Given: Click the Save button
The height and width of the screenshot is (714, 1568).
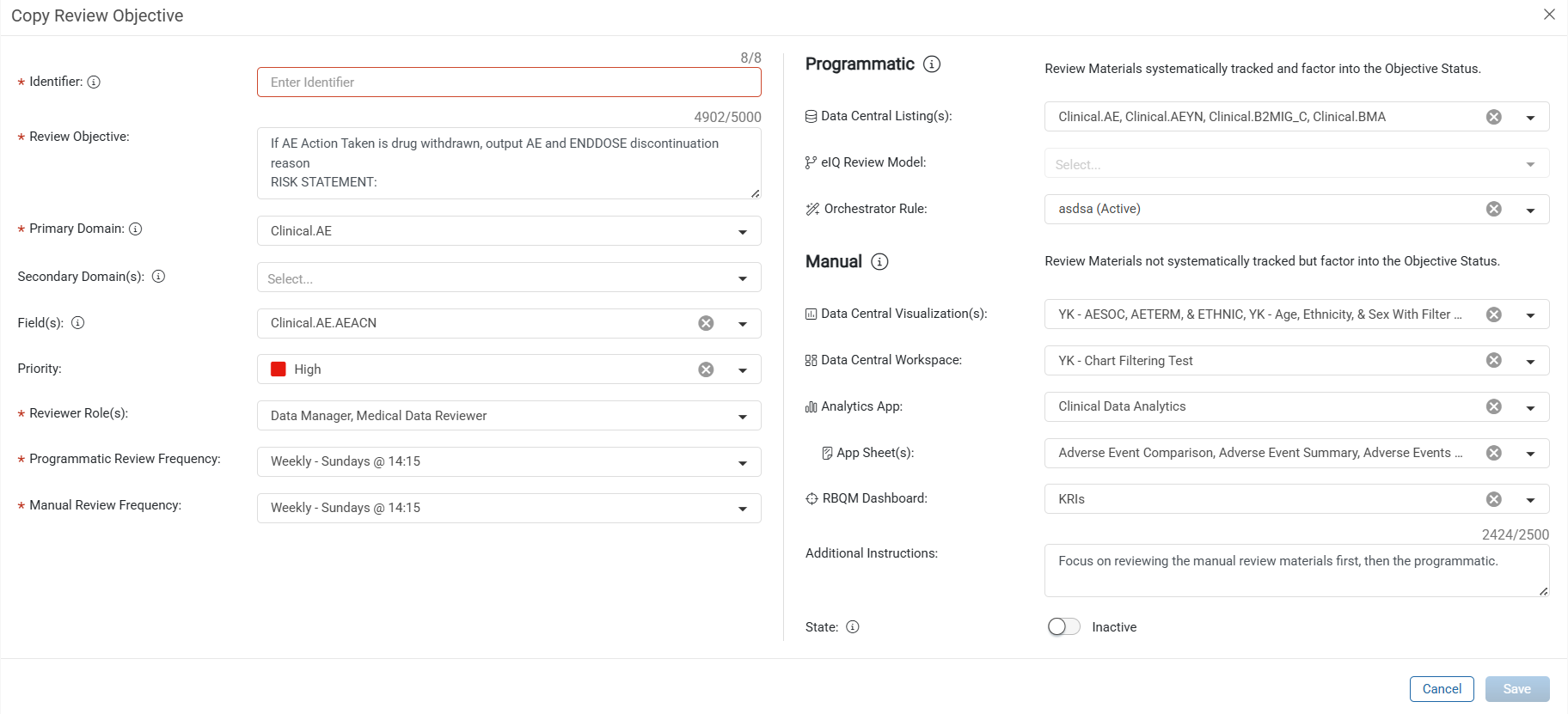Looking at the screenshot, I should coord(1517,689).
